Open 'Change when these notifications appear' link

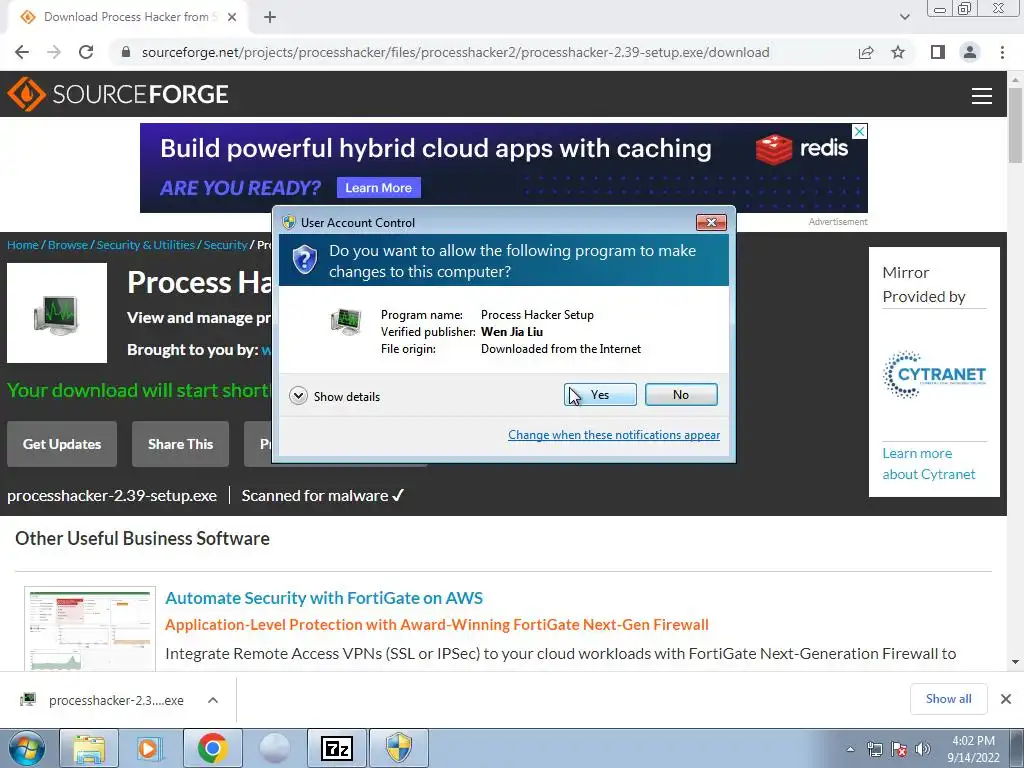tap(614, 435)
